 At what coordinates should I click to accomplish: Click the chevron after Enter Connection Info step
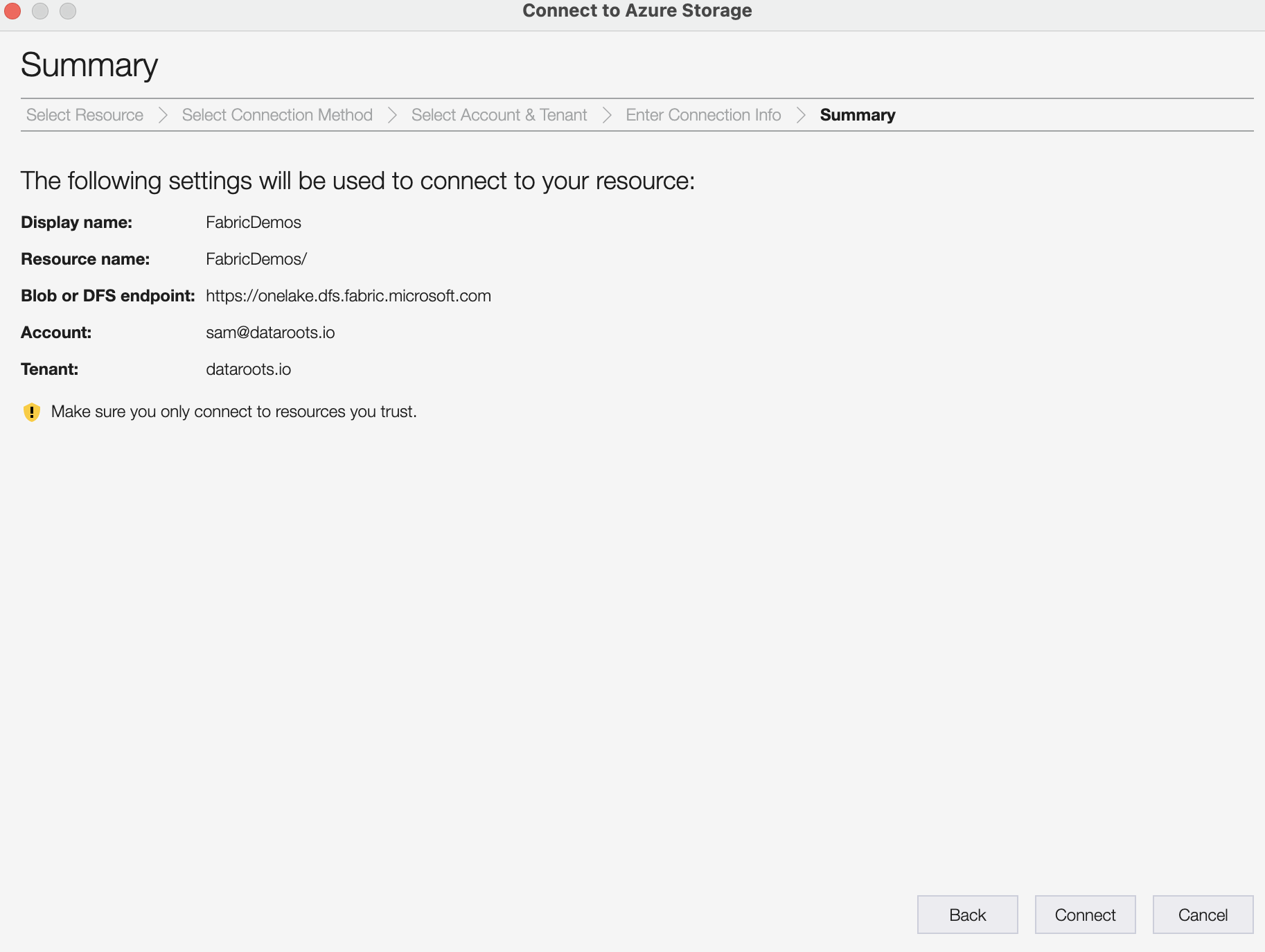click(802, 115)
